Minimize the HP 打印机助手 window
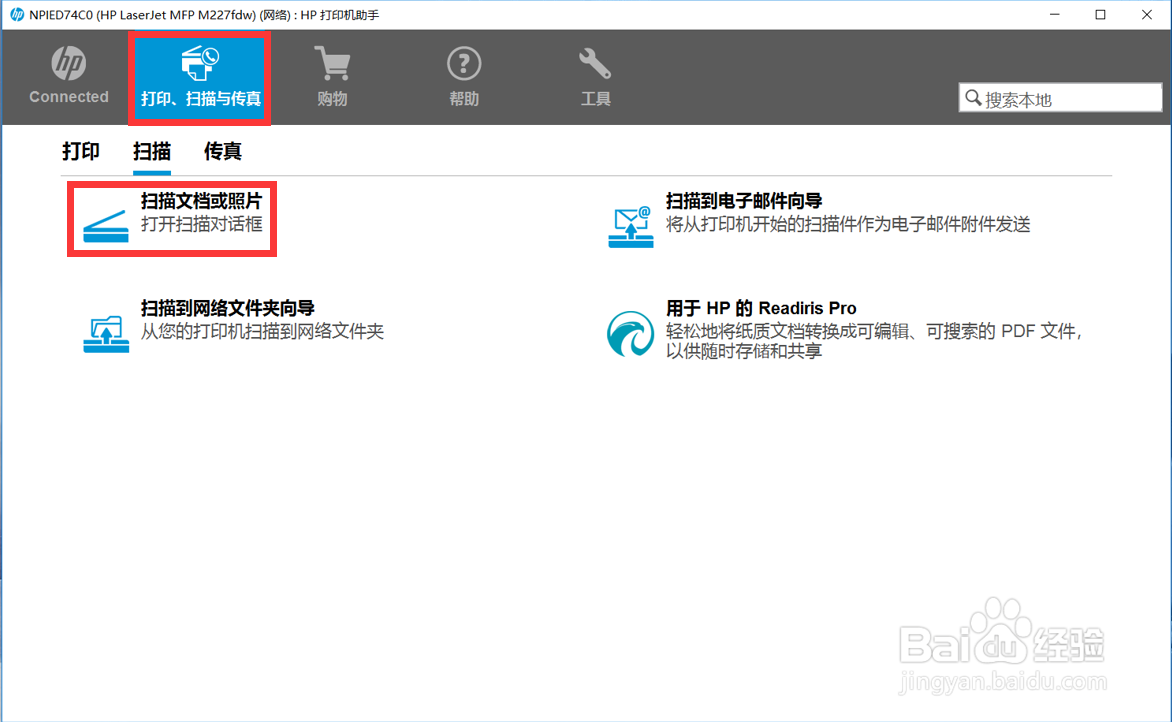Screen dimensions: 1172x722 pos(1053,14)
